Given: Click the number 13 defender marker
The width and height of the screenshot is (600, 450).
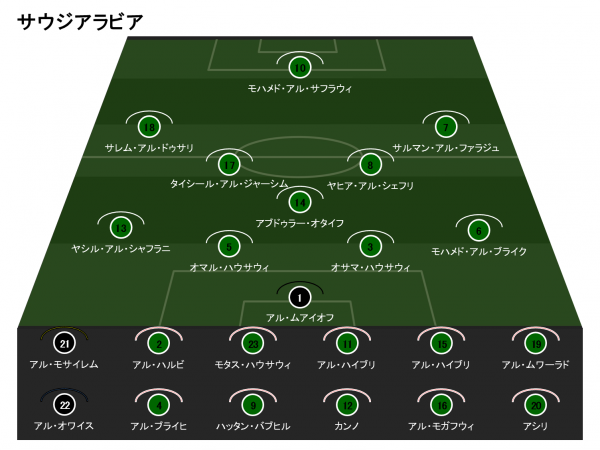Looking at the screenshot, I should tap(121, 228).
